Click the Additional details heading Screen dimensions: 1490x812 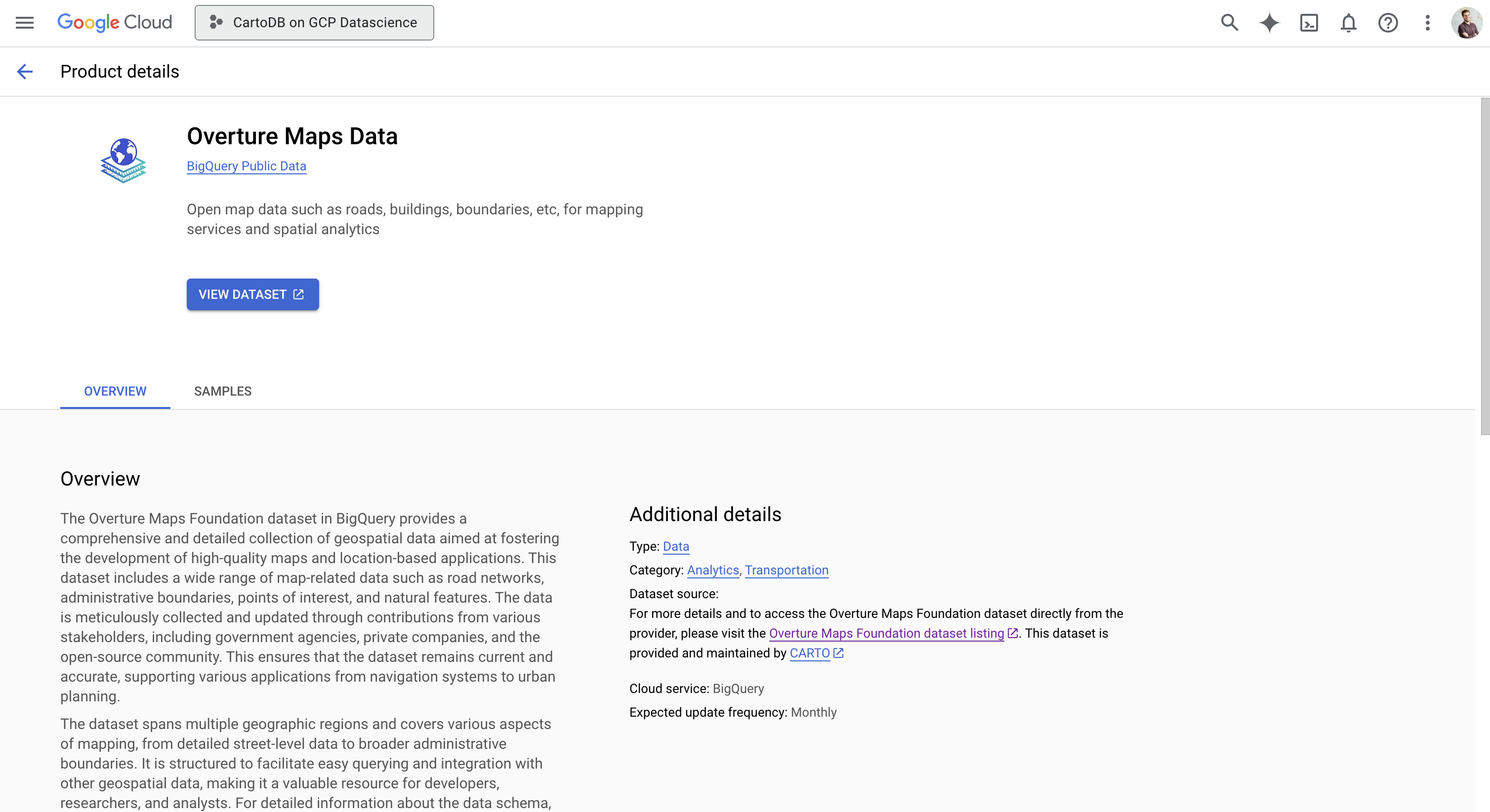point(705,514)
